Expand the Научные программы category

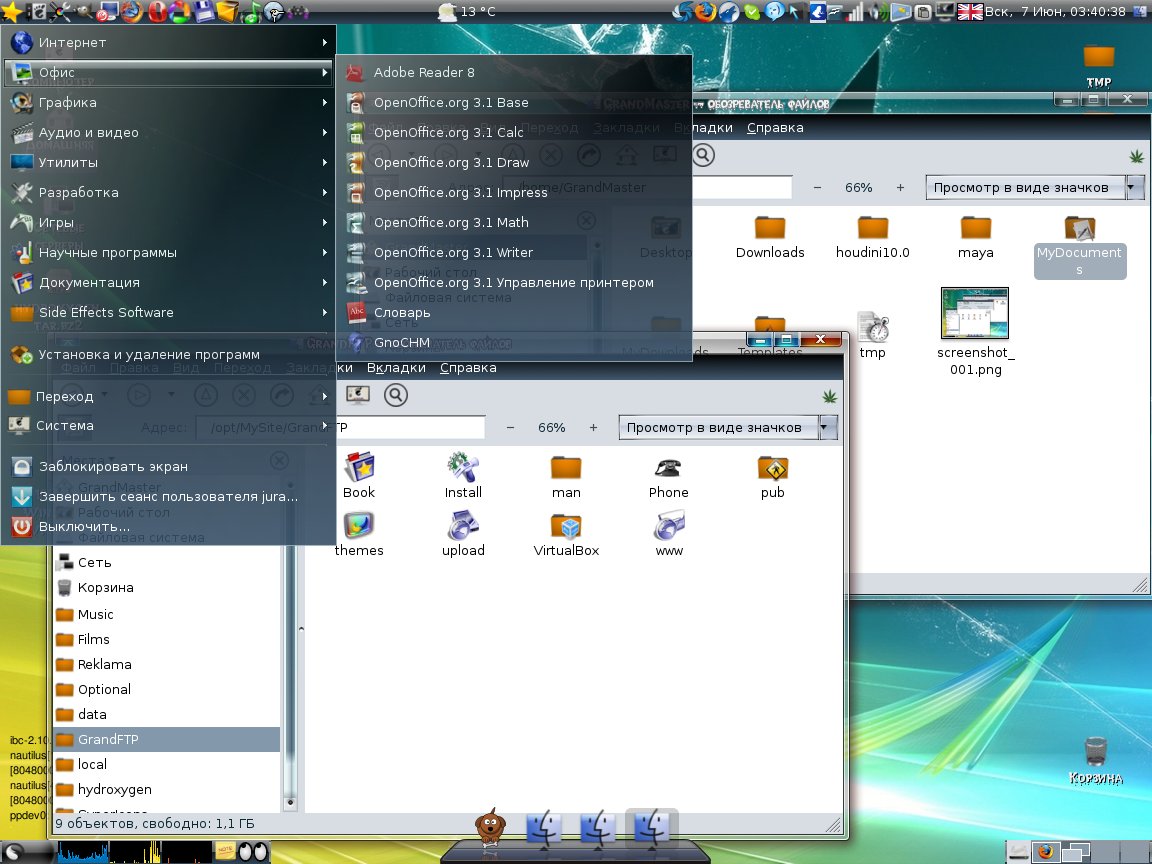(x=169, y=253)
